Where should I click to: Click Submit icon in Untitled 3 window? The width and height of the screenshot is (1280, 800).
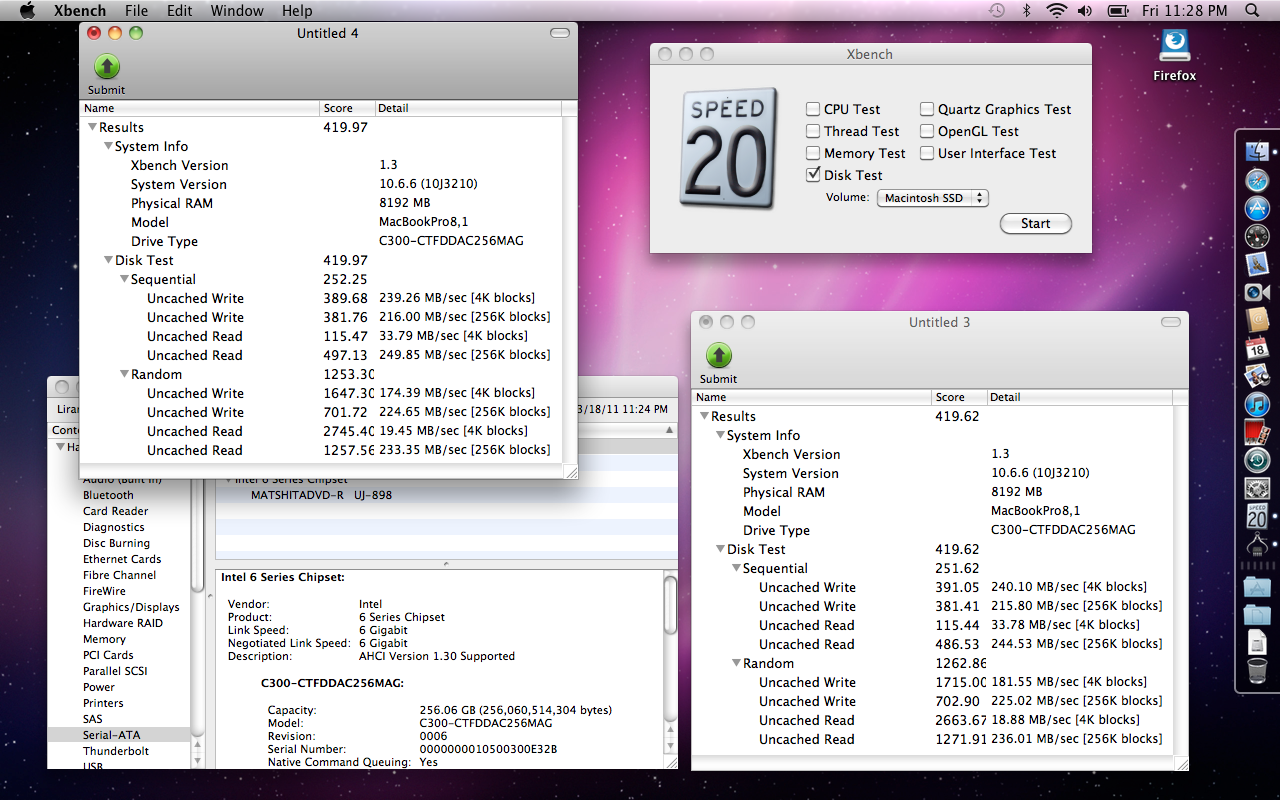click(x=719, y=355)
